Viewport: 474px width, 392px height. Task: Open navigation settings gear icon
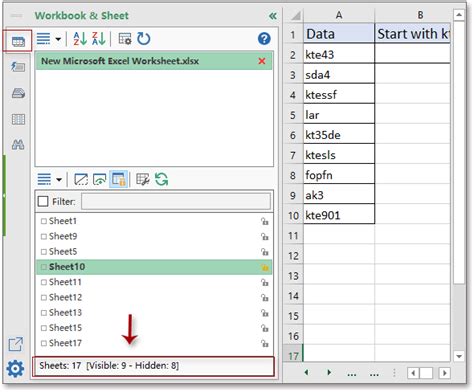coord(15,369)
